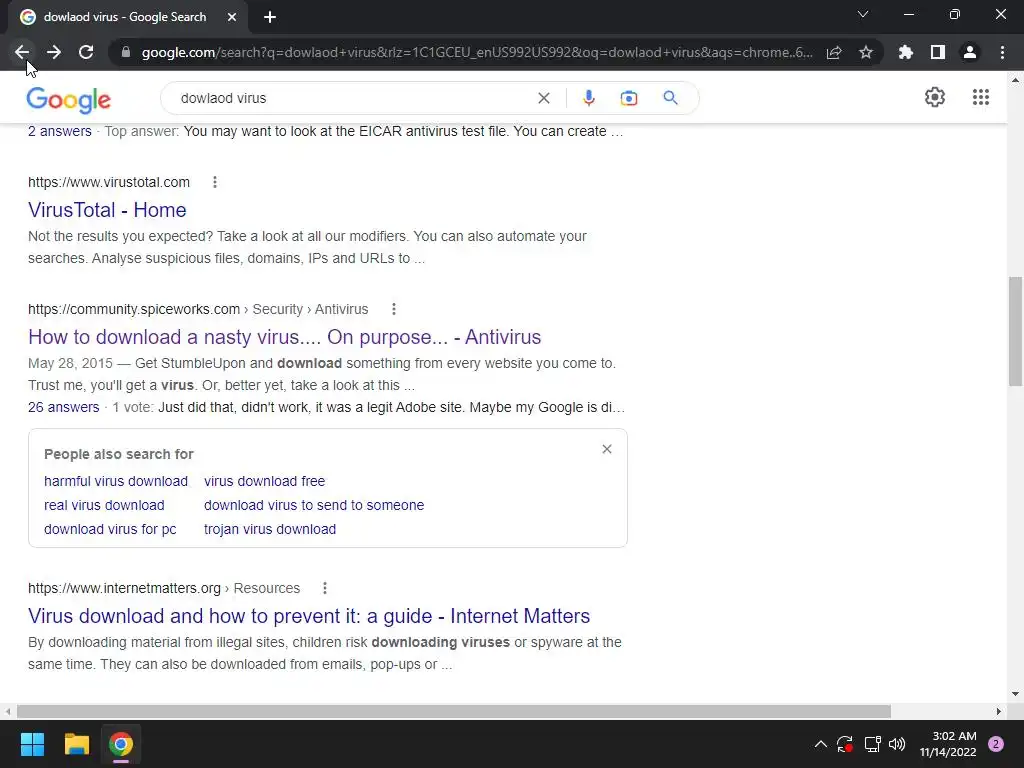Click the virustotal.com URL text
Image resolution: width=1024 pixels, height=768 pixels.
pos(109,182)
